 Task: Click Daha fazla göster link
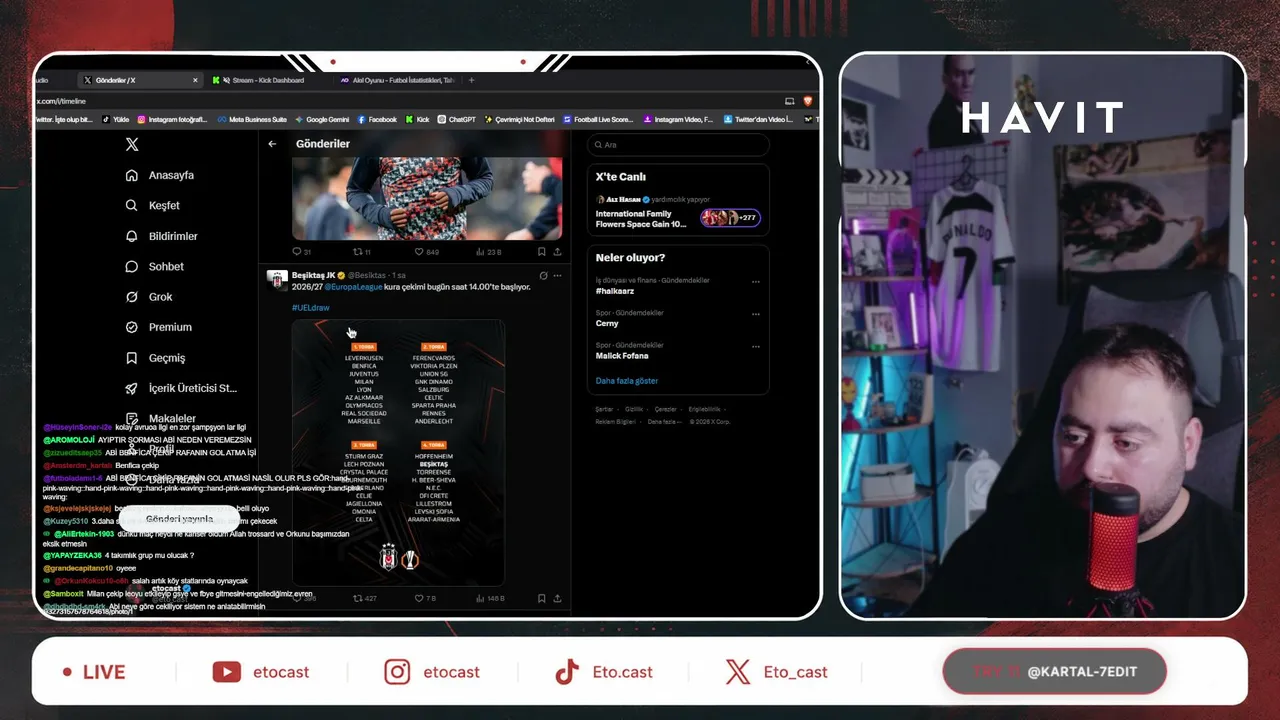pos(627,381)
